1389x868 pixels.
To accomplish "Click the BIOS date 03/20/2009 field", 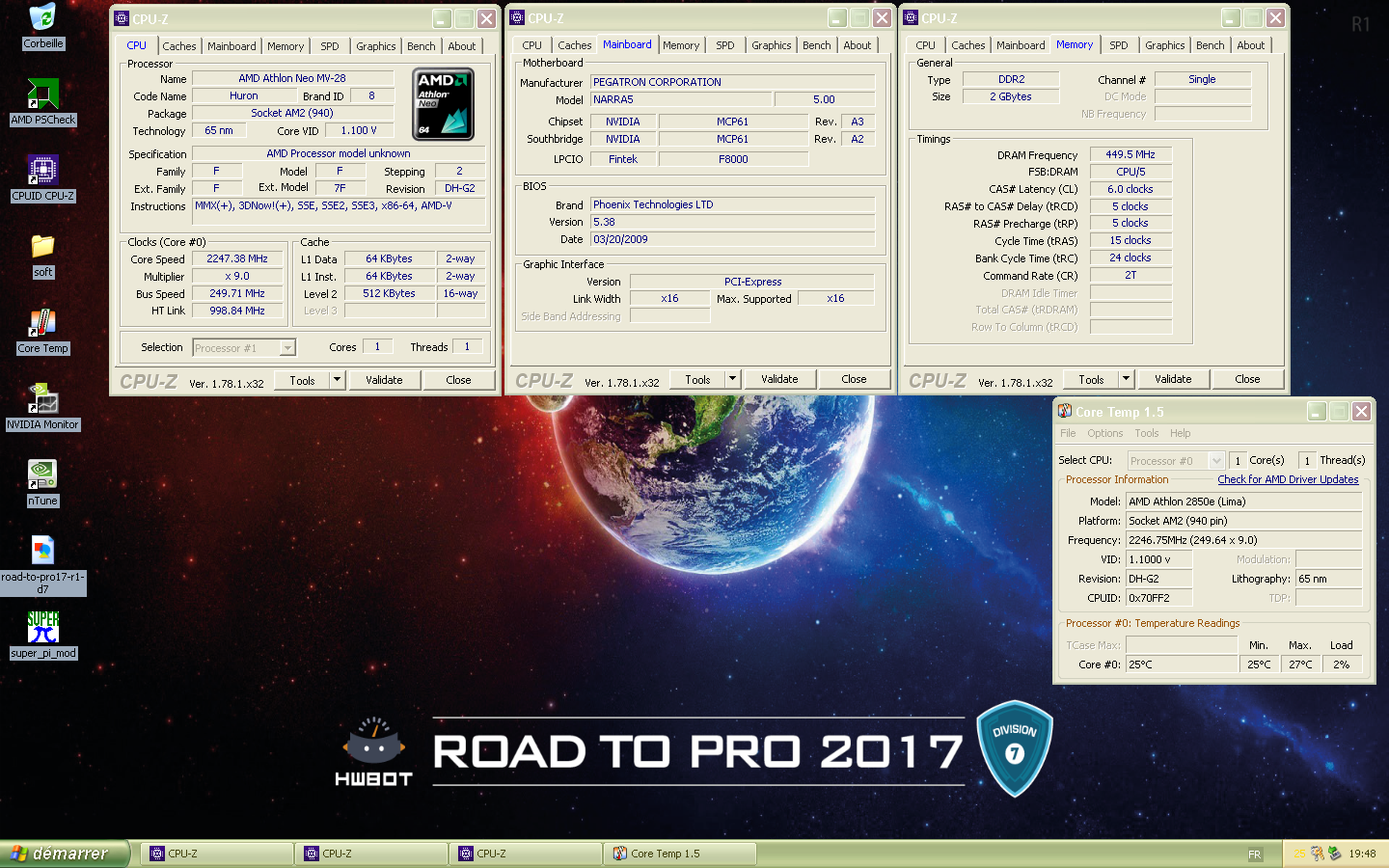I will tap(733, 239).
